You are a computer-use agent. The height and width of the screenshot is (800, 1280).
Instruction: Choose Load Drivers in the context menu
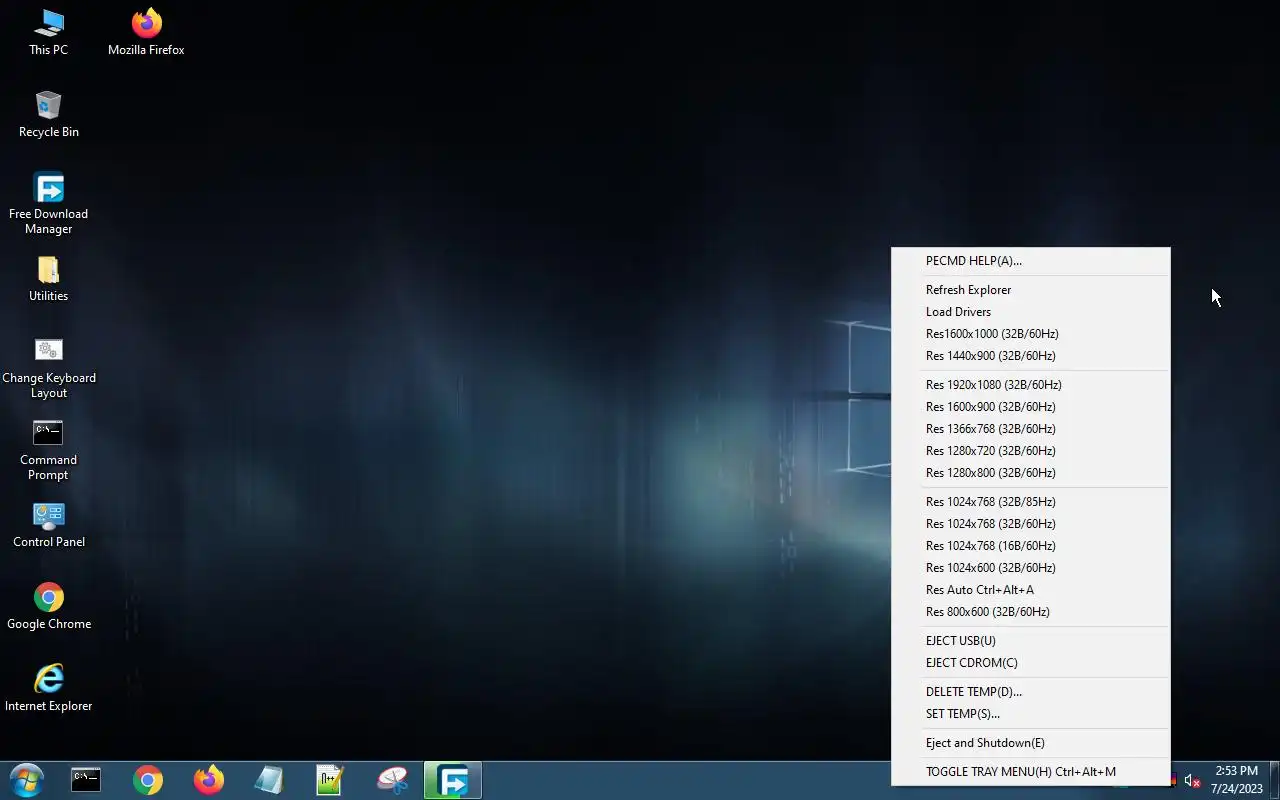pyautogui.click(x=1031, y=312)
